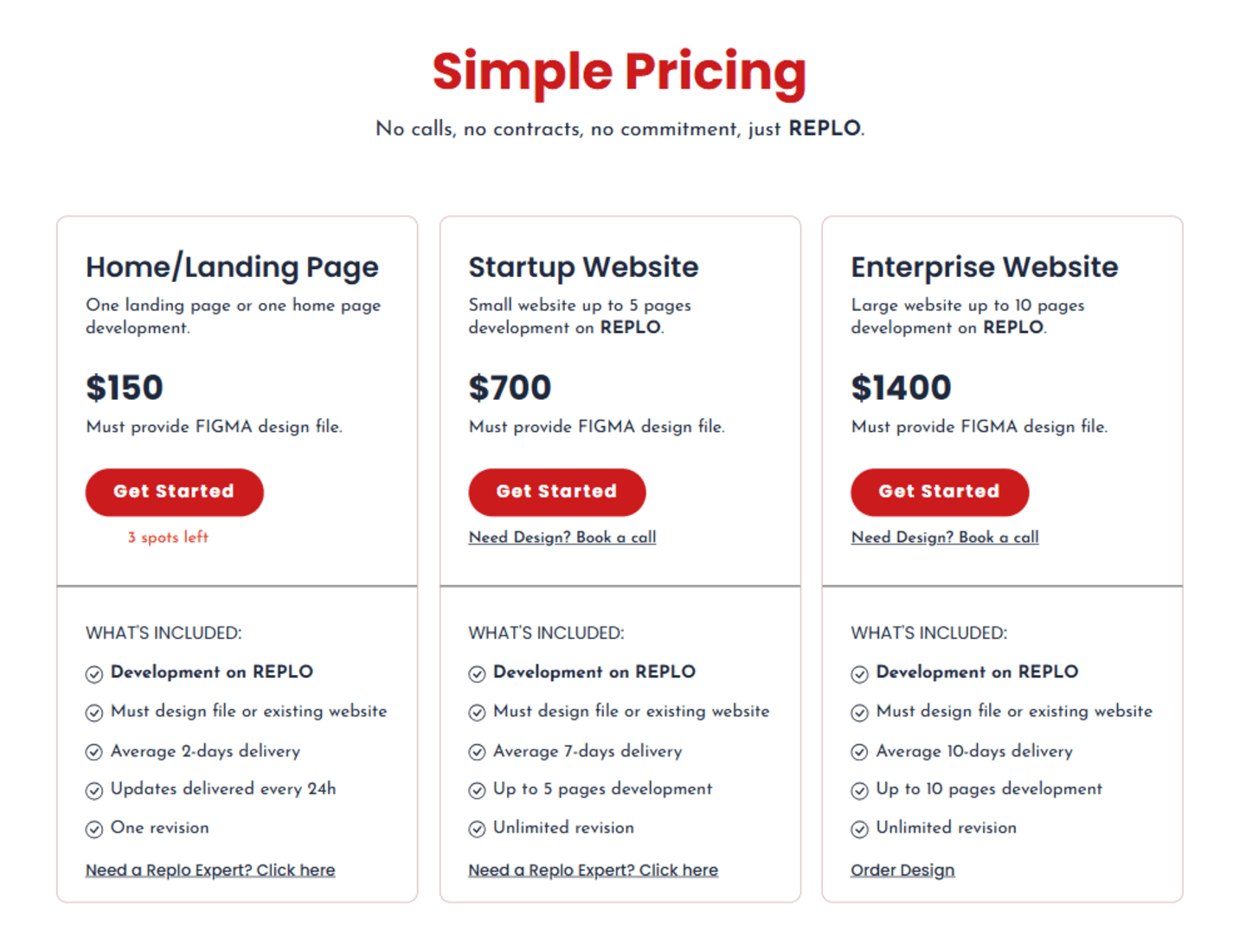Follow Need a Replo Expert link in Startup card
The image size is (1246, 952).
point(594,871)
